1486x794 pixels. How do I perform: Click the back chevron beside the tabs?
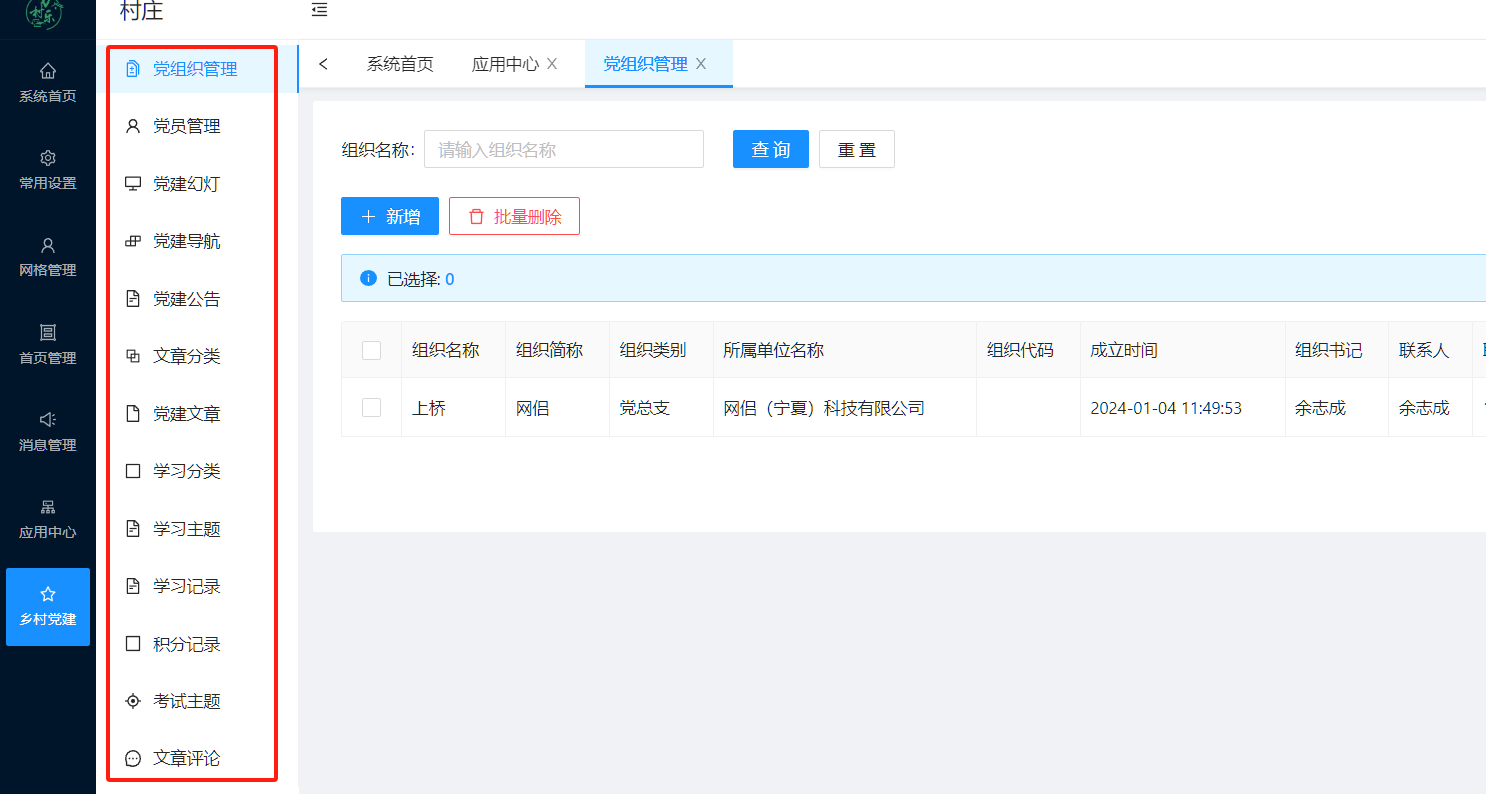323,63
